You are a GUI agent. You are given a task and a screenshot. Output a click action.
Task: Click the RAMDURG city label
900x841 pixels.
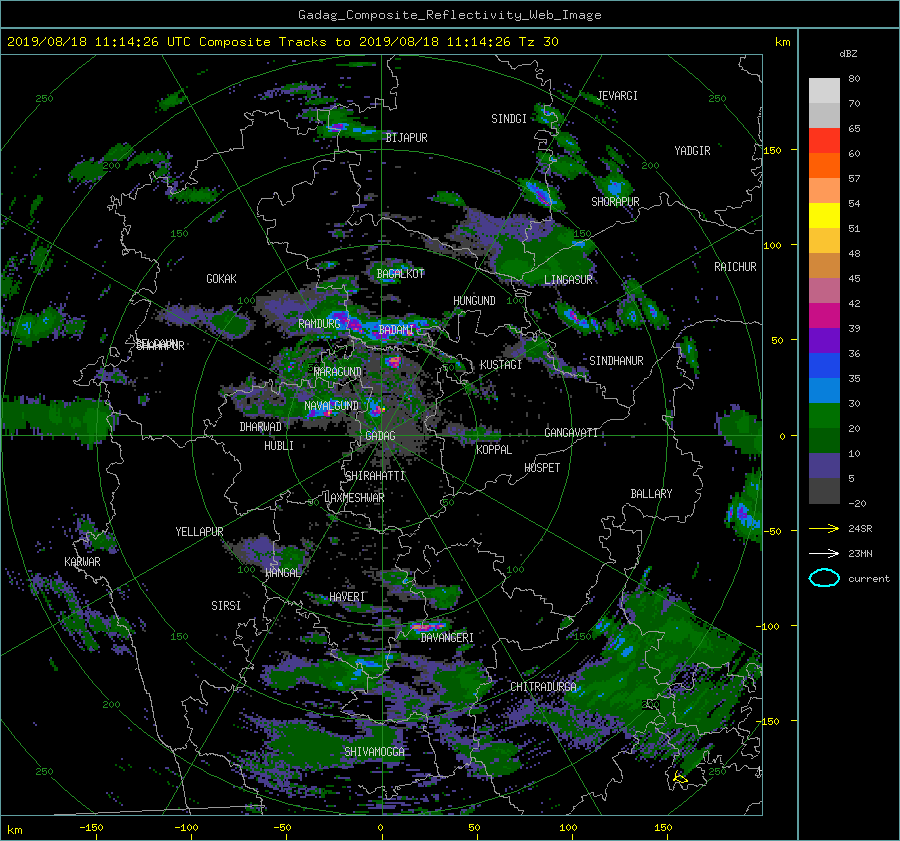[319, 324]
